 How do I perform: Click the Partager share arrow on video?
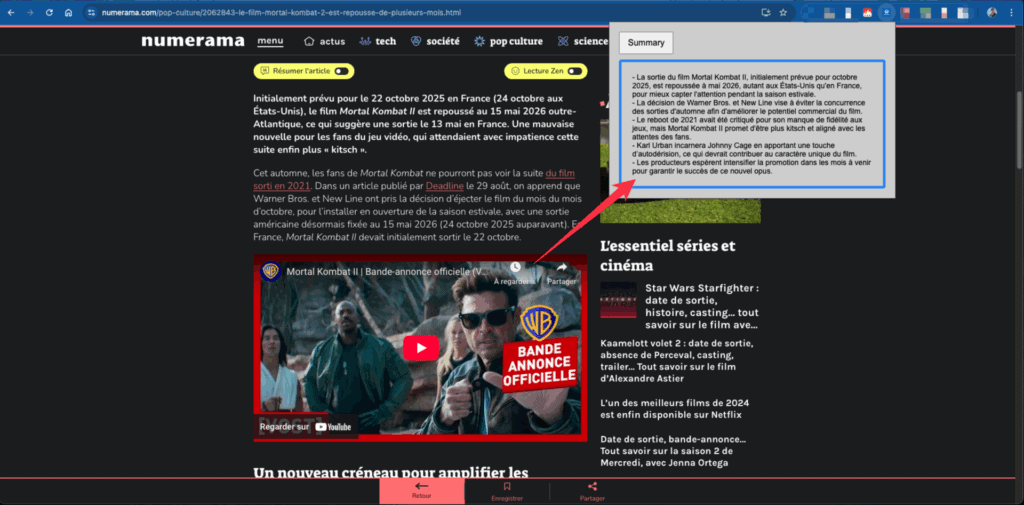[562, 267]
